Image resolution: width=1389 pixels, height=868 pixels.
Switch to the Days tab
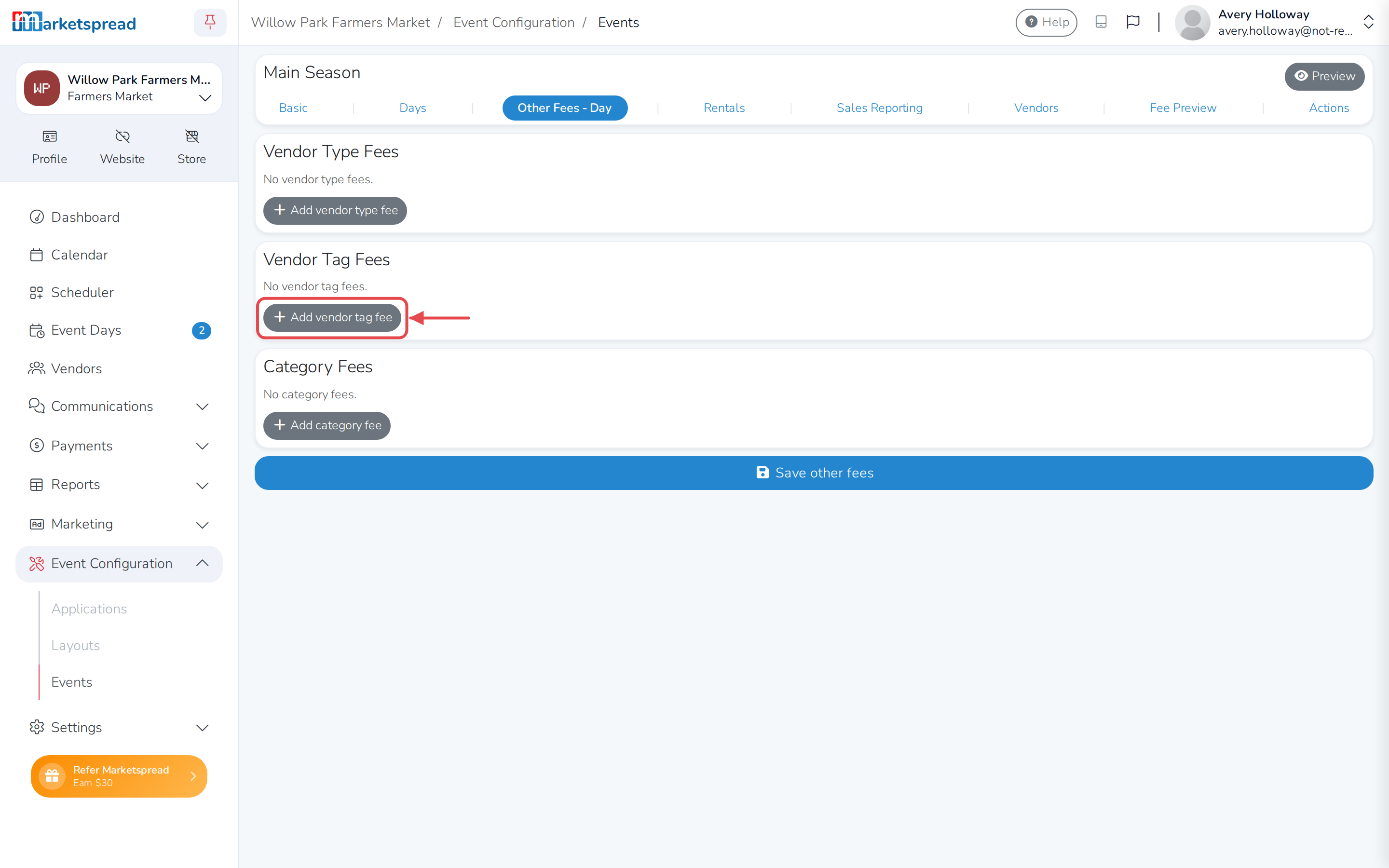413,108
